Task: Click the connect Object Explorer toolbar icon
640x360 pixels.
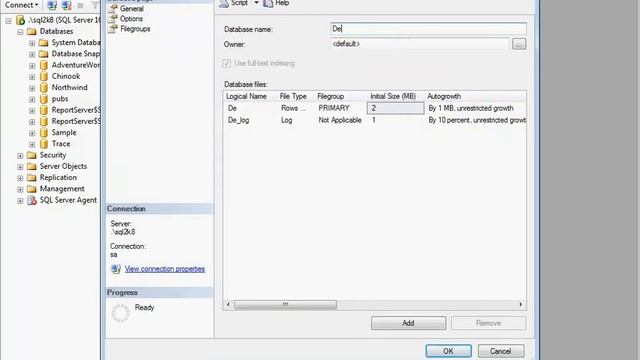Action: coord(52,5)
